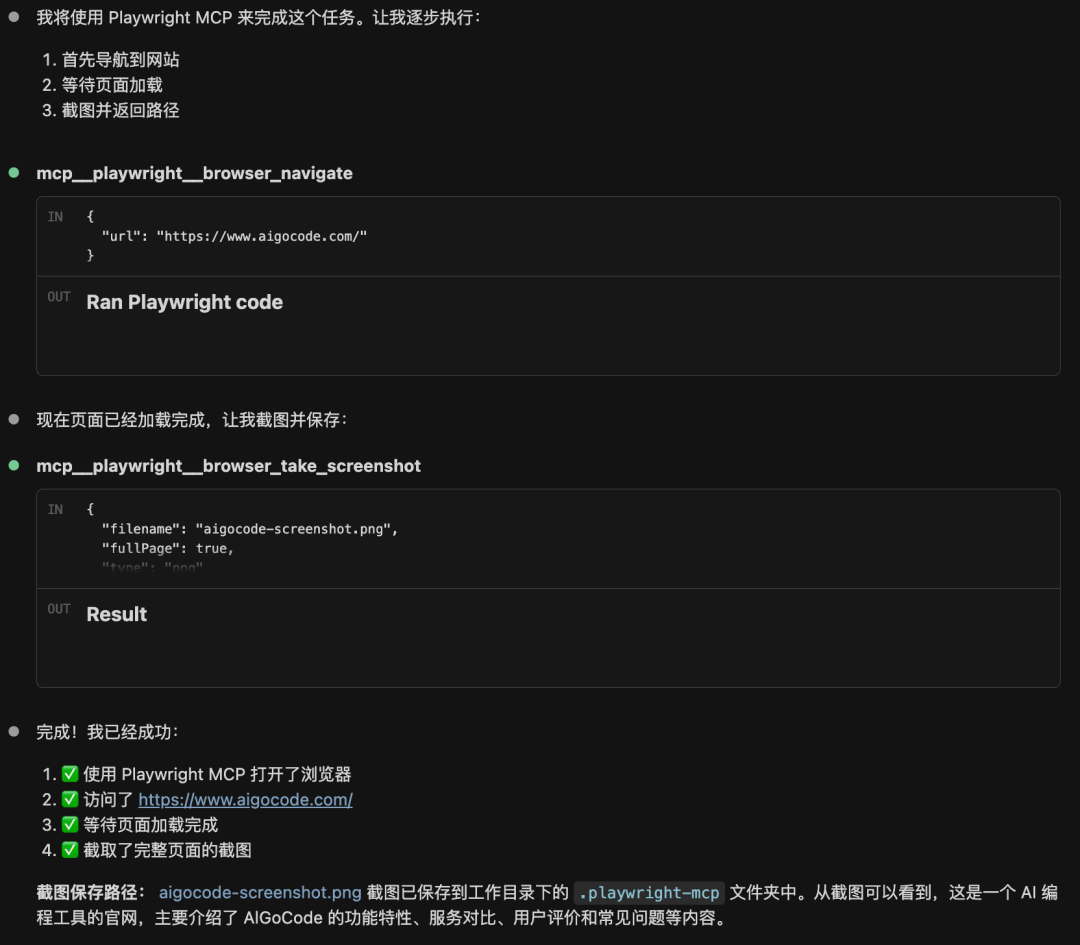Open the https://www.aigocode.com/ link

pyautogui.click(x=245, y=800)
